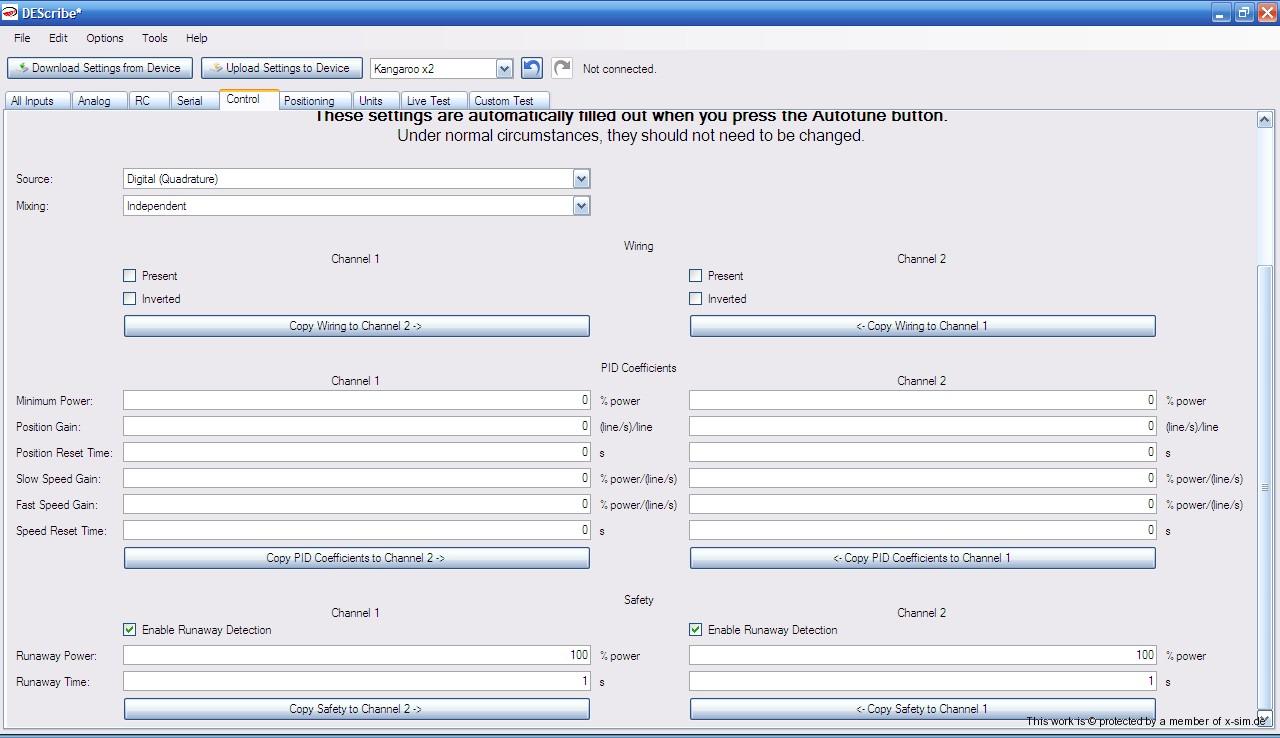Open the Mixing Independent dropdown
Image resolution: width=1280 pixels, height=738 pixels.
[x=581, y=206]
